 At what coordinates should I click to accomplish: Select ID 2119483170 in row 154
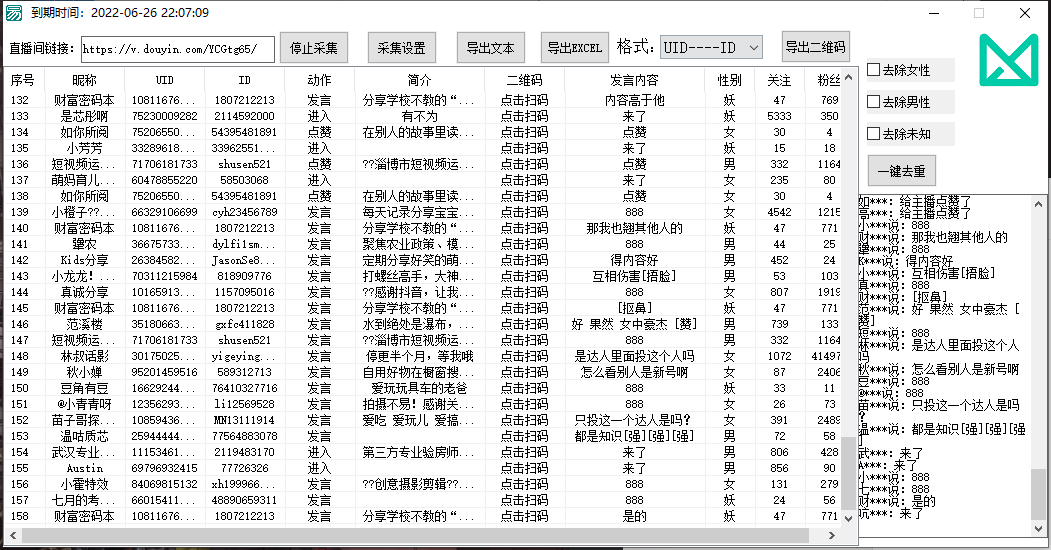pos(245,452)
